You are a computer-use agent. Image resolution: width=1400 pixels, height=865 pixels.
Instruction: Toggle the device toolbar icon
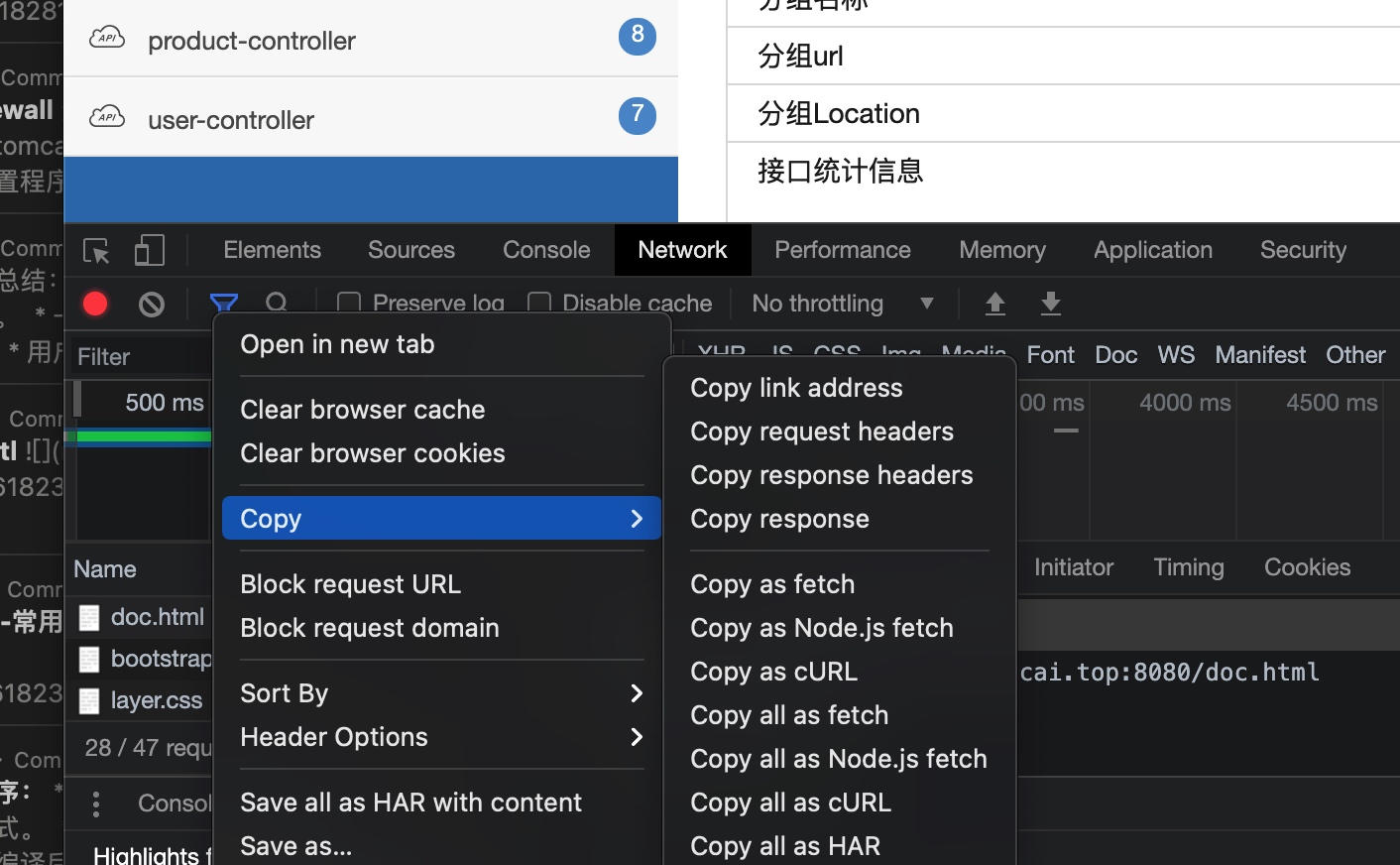149,251
